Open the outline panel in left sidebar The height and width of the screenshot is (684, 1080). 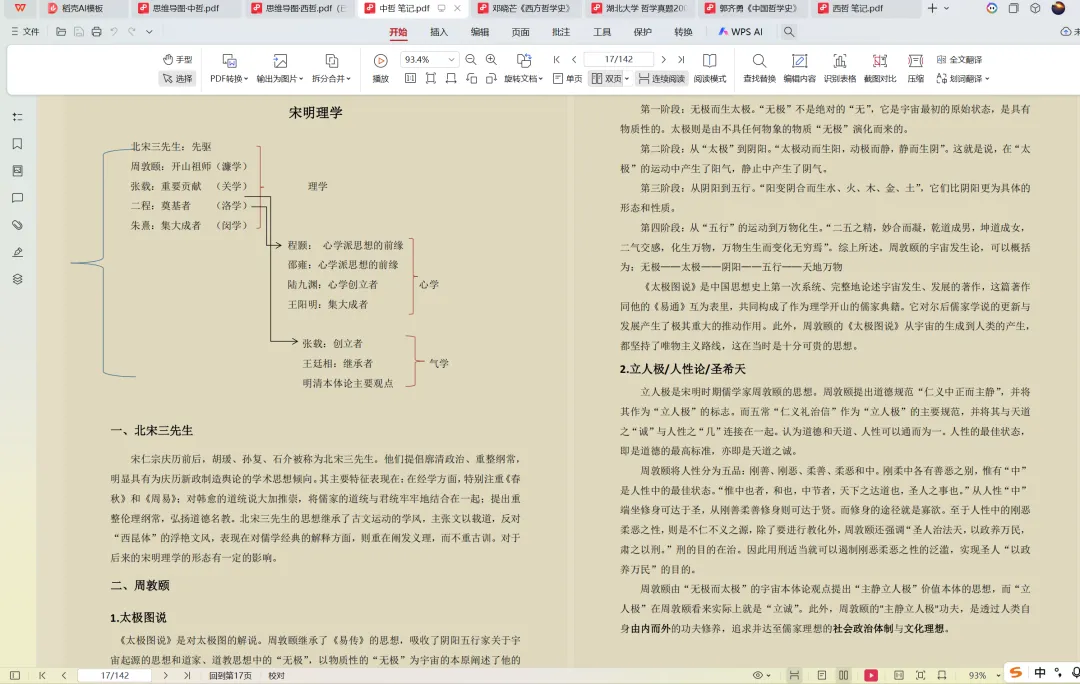(x=17, y=117)
